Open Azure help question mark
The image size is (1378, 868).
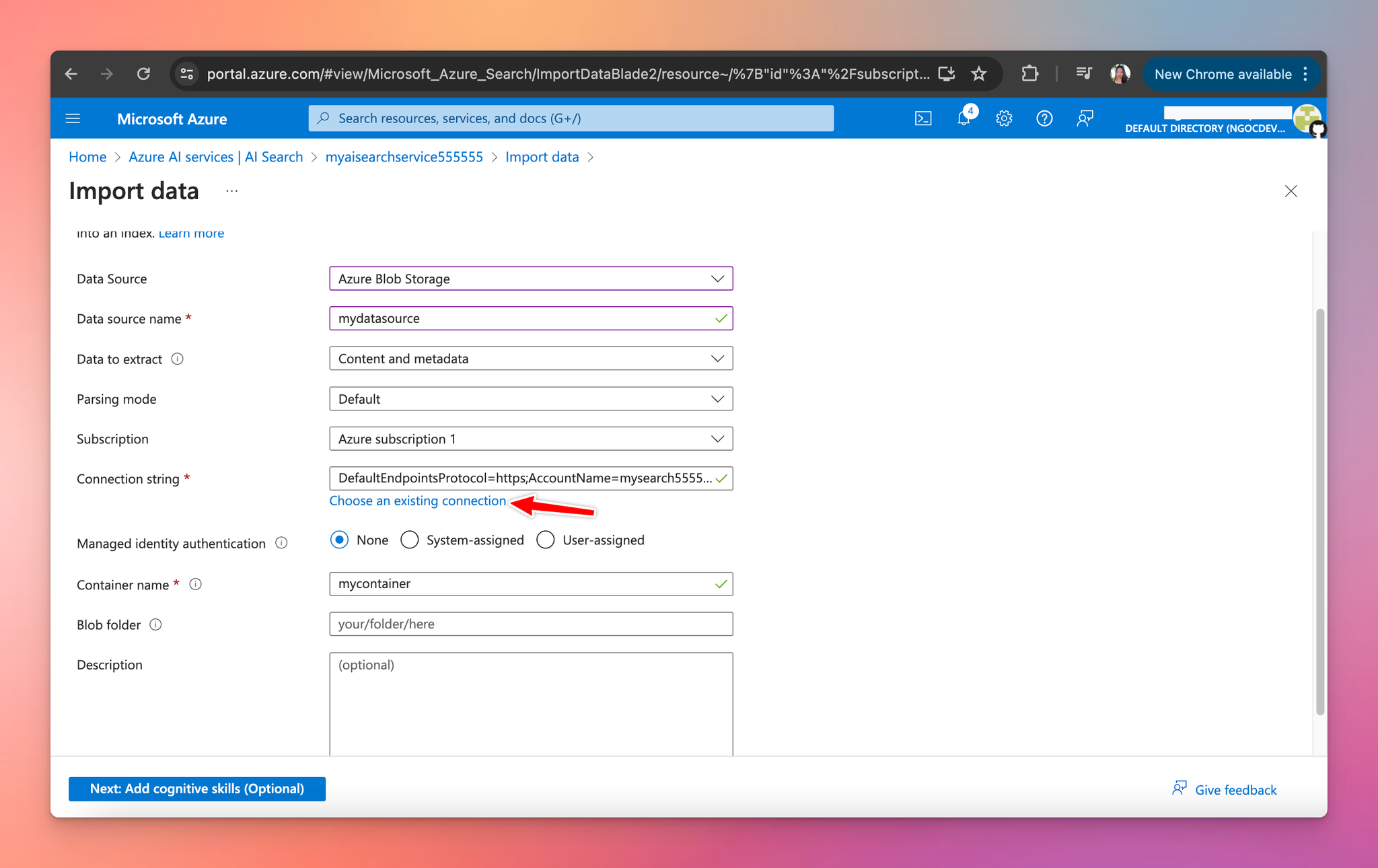click(x=1044, y=118)
